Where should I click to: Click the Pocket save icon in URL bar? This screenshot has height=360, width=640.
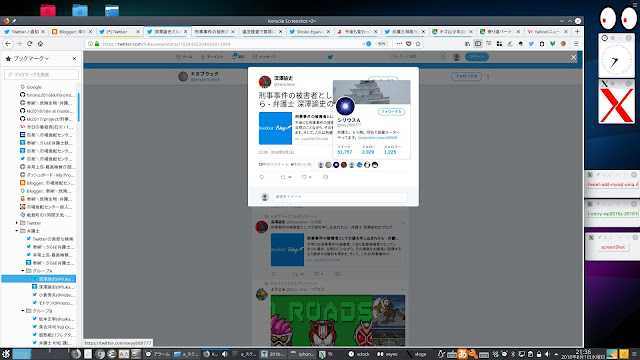coord(409,44)
